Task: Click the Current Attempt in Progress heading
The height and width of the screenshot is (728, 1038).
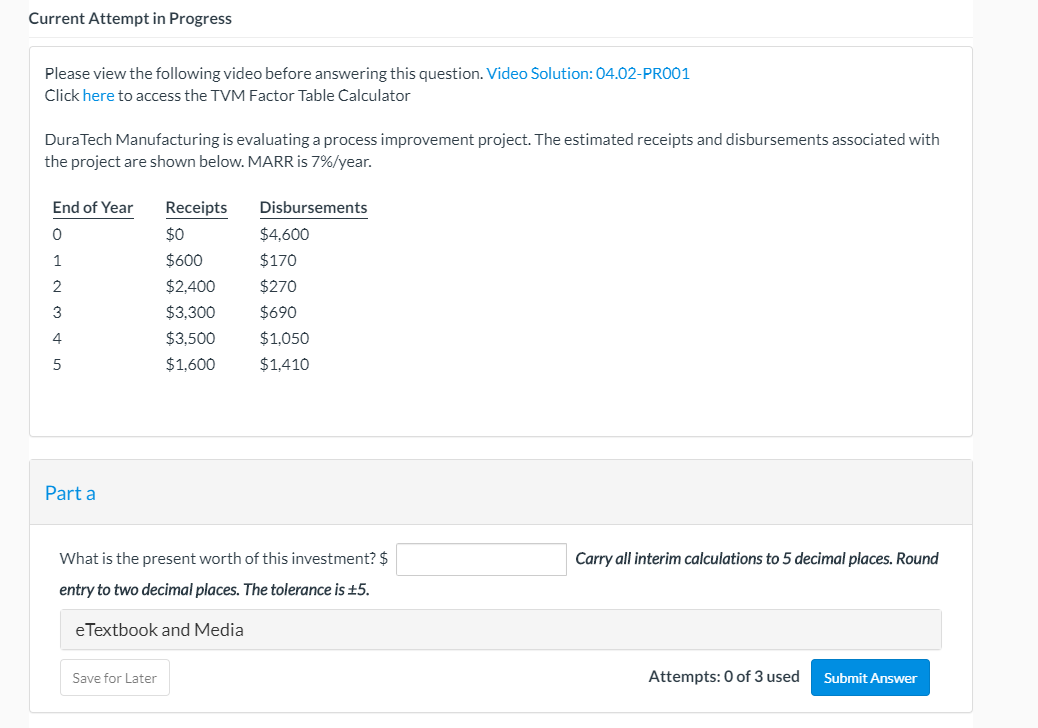Action: (130, 18)
